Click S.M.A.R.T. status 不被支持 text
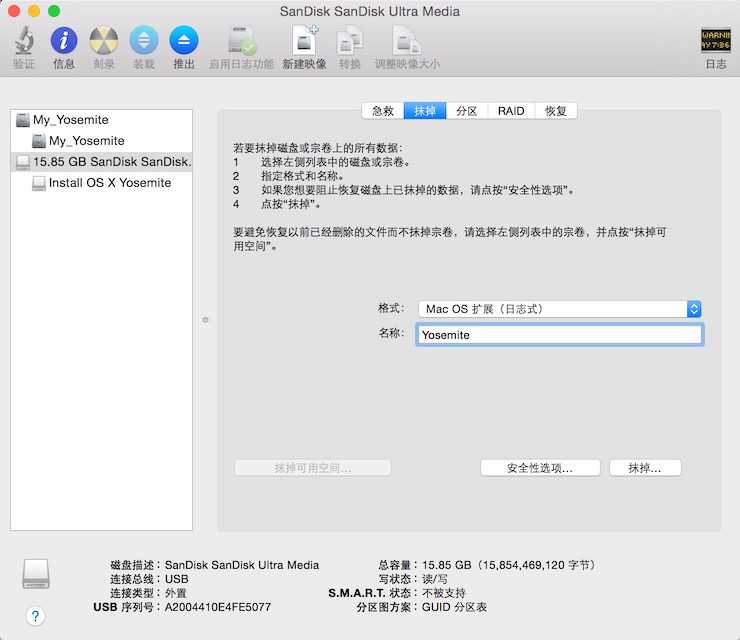Image resolution: width=740 pixels, height=640 pixels. pyautogui.click(x=444, y=593)
